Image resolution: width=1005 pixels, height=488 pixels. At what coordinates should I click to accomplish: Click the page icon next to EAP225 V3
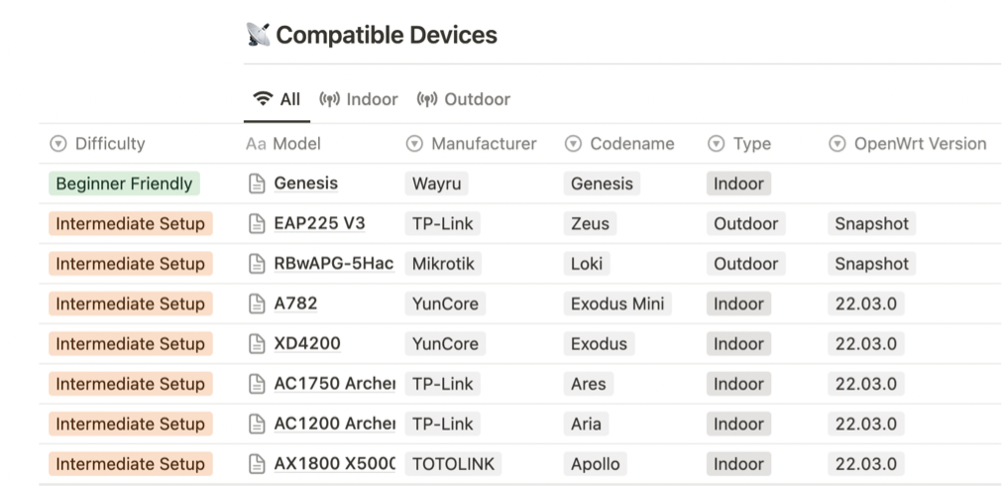[257, 223]
